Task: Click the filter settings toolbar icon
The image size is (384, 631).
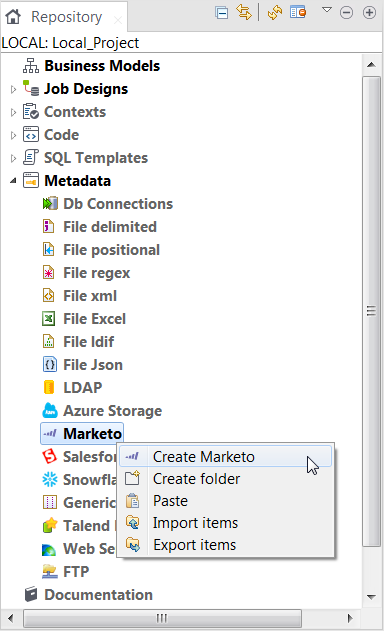Action: 298,12
